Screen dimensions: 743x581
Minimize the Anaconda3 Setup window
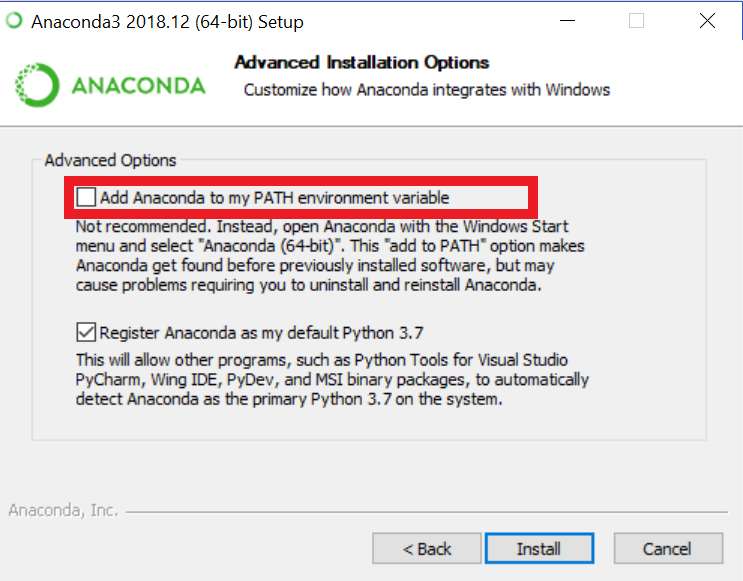pos(565,21)
